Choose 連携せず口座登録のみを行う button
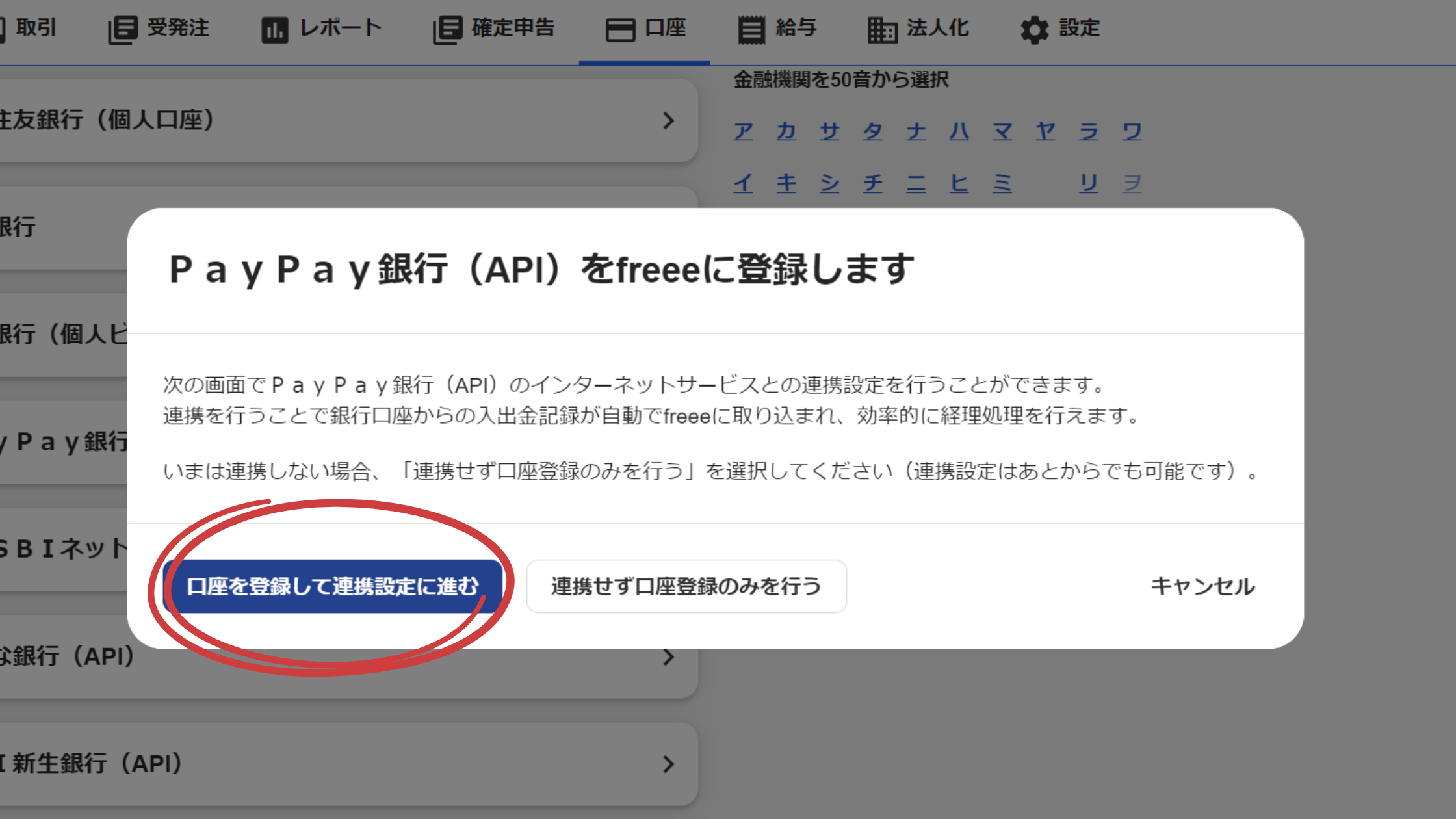 [x=686, y=586]
